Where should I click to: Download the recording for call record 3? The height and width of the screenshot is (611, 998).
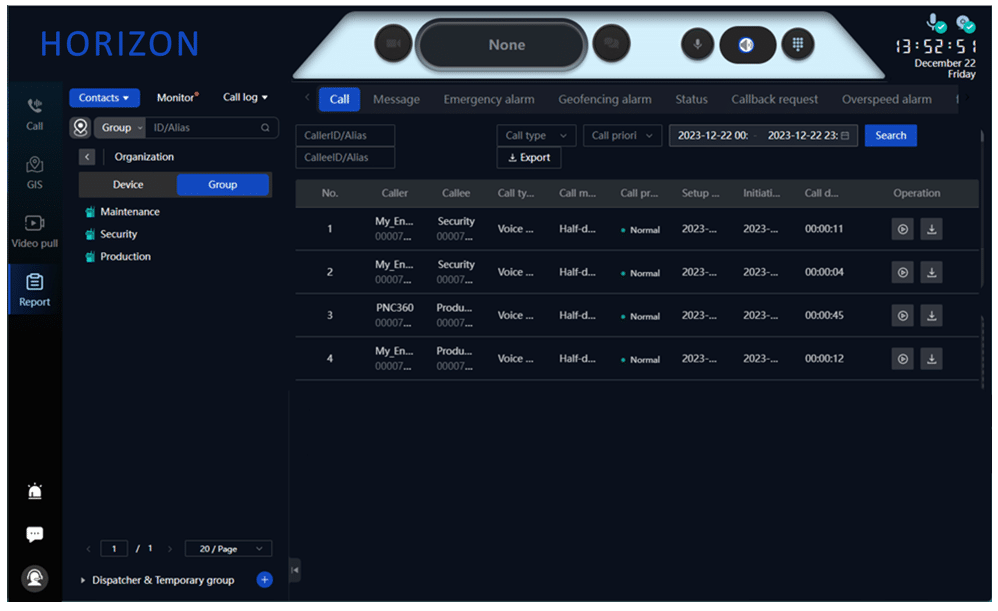[931, 316]
